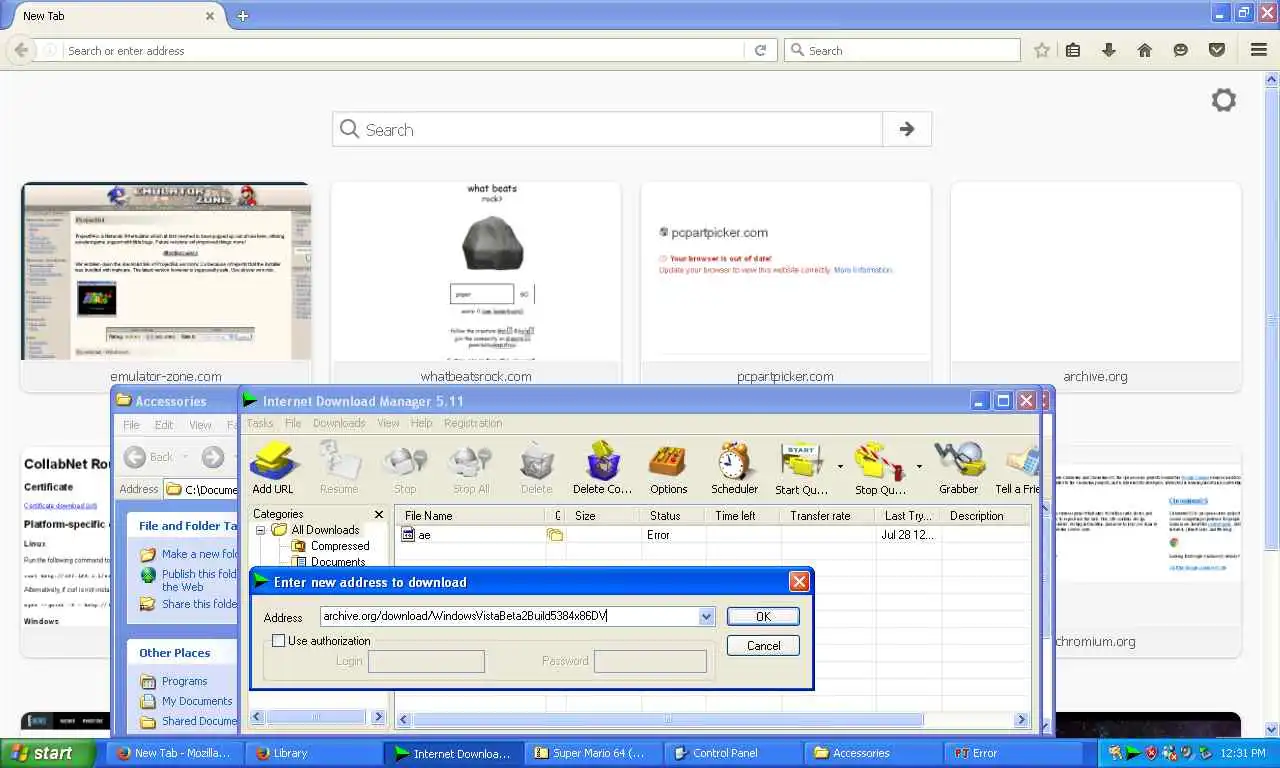Click Firefox home icon

pyautogui.click(x=1145, y=50)
